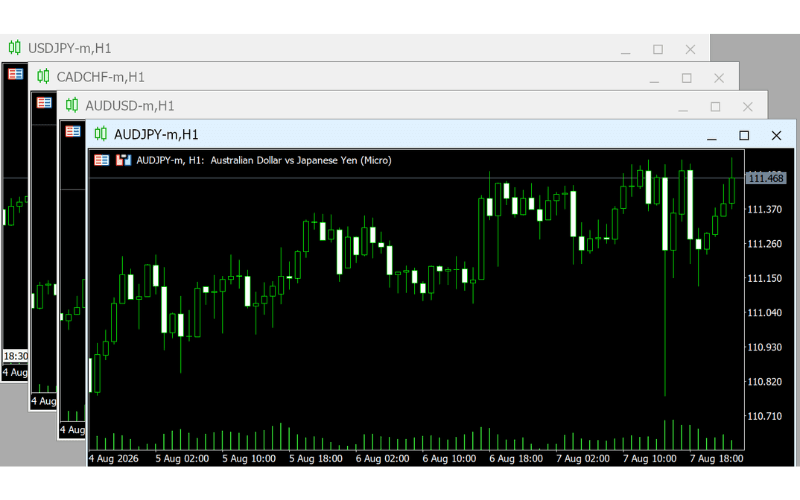Viewport: 800px width, 500px height.
Task: Click the 111.260 price scale label
Action: 764,244
